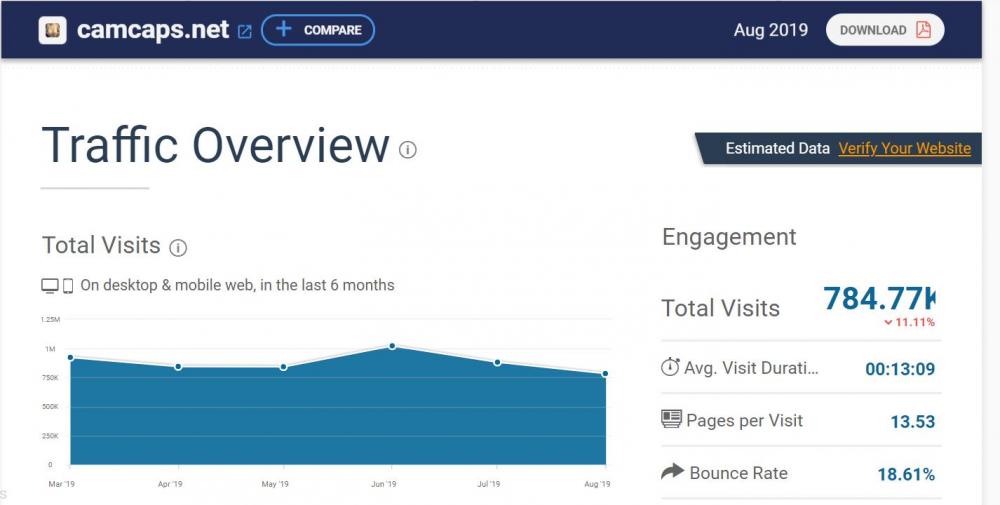The height and width of the screenshot is (505, 1000).
Task: Click the Aug 2019 date label
Action: click(770, 30)
